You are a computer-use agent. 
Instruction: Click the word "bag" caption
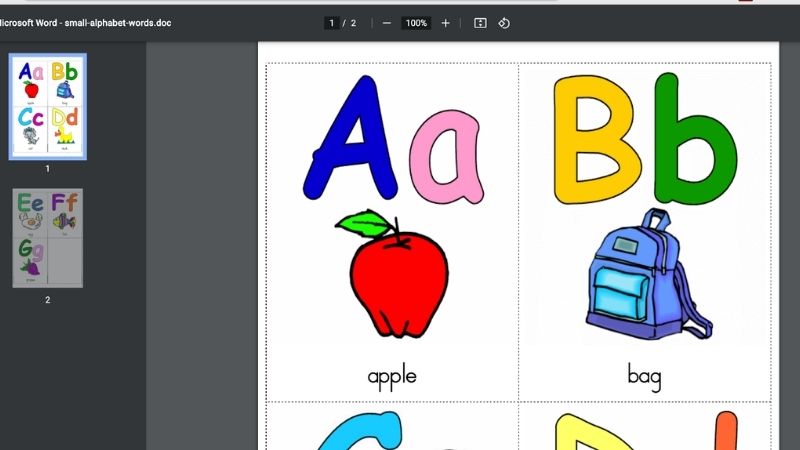tap(644, 377)
